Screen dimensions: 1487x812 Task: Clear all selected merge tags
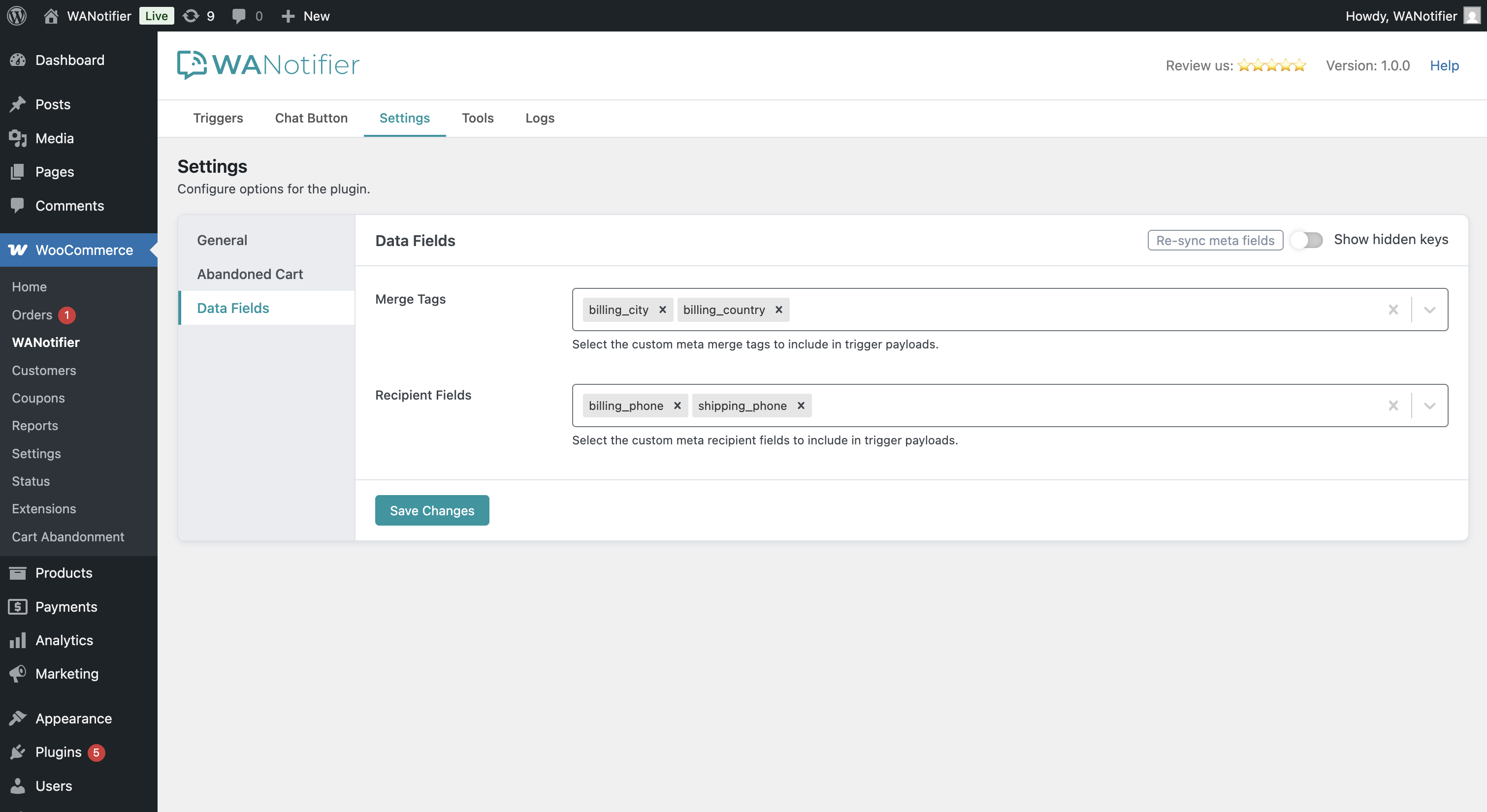coord(1393,310)
